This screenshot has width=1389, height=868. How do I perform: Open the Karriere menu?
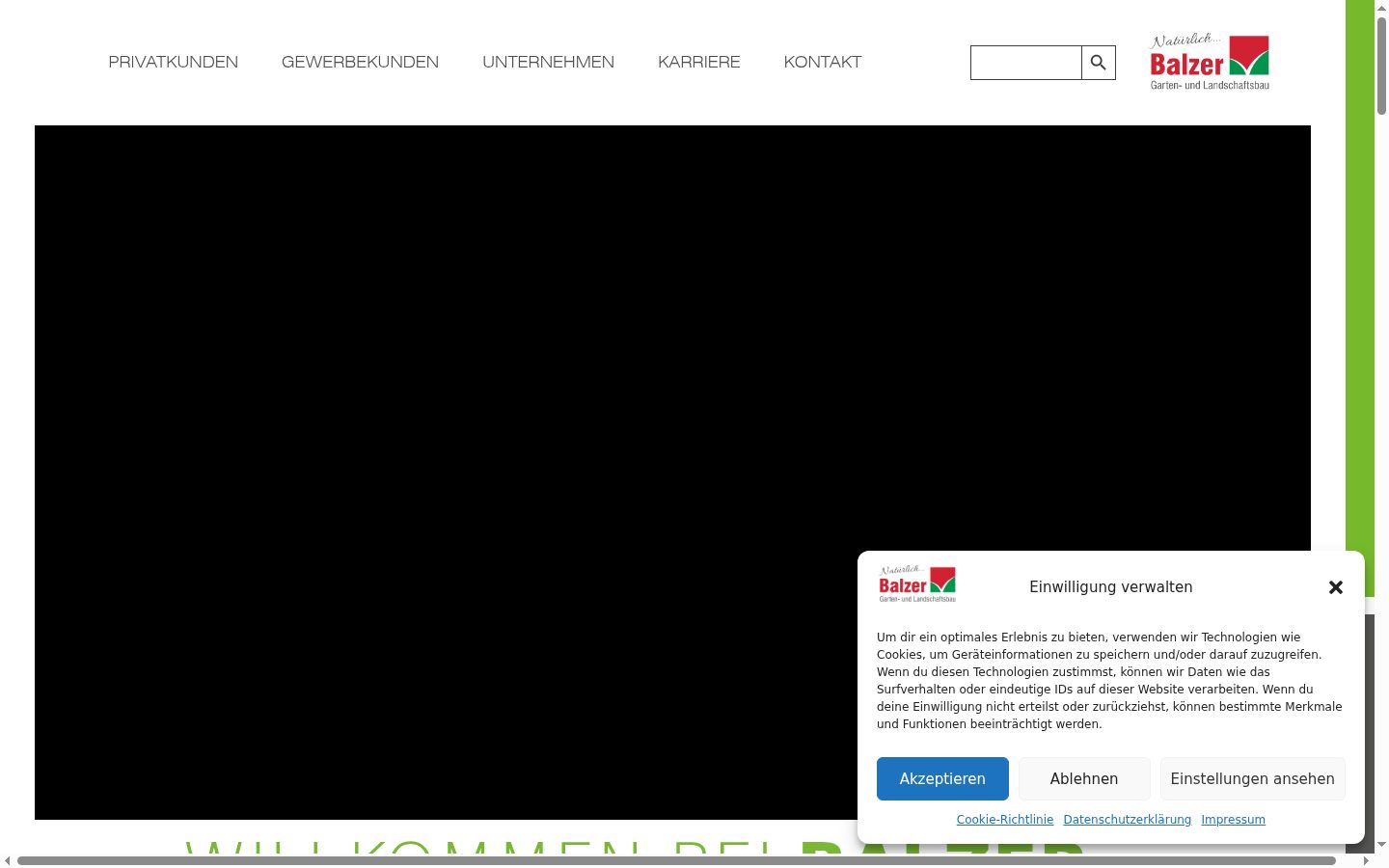699,62
